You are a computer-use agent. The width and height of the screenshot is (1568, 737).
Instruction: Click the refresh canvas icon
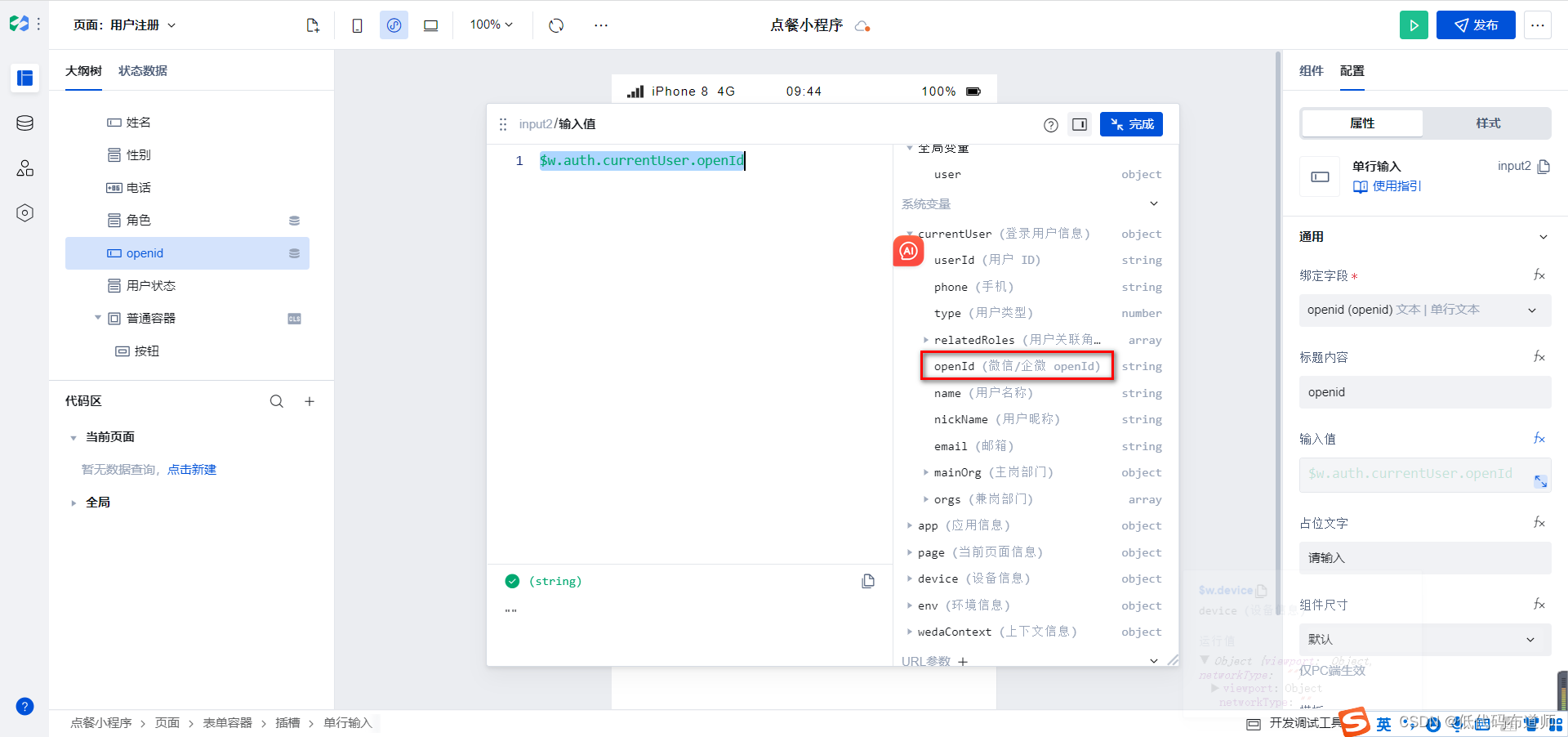pyautogui.click(x=556, y=25)
